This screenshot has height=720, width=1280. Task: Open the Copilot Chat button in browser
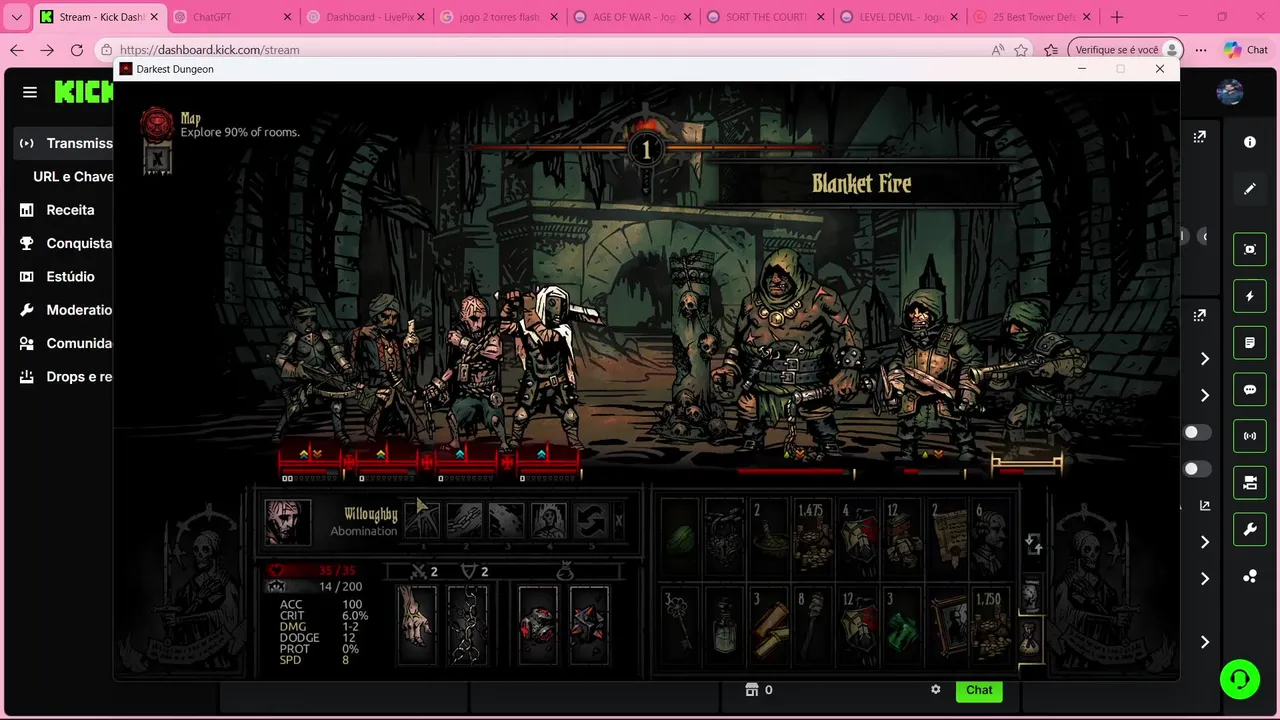pyautogui.click(x=1245, y=50)
